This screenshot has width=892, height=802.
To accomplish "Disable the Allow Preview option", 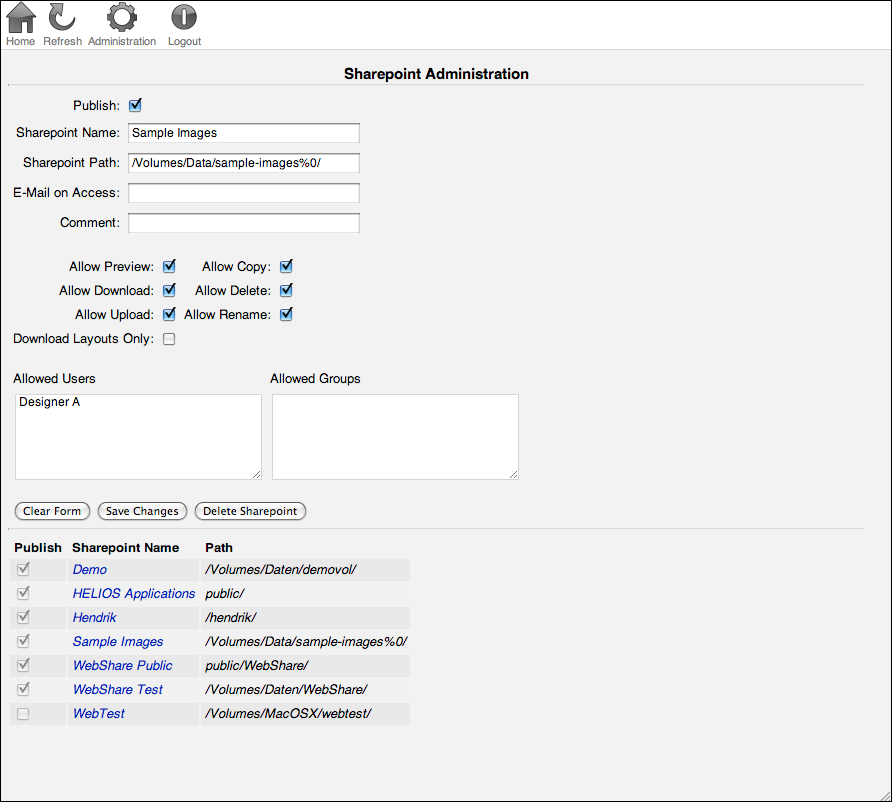I will pos(169,266).
